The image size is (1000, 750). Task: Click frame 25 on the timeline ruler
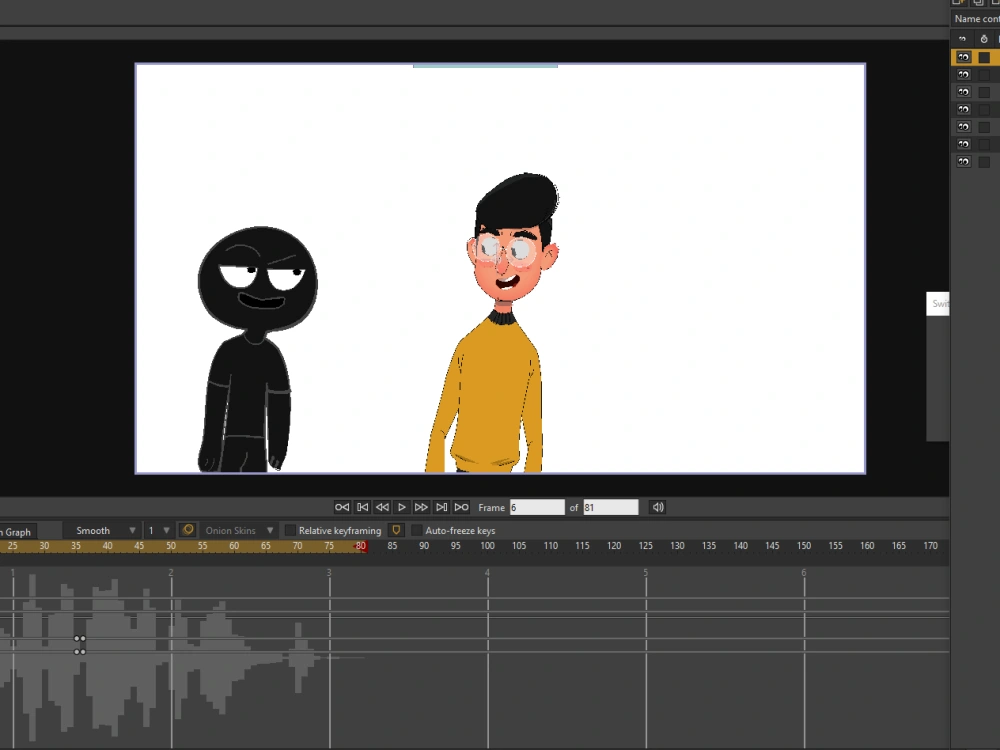[13, 546]
